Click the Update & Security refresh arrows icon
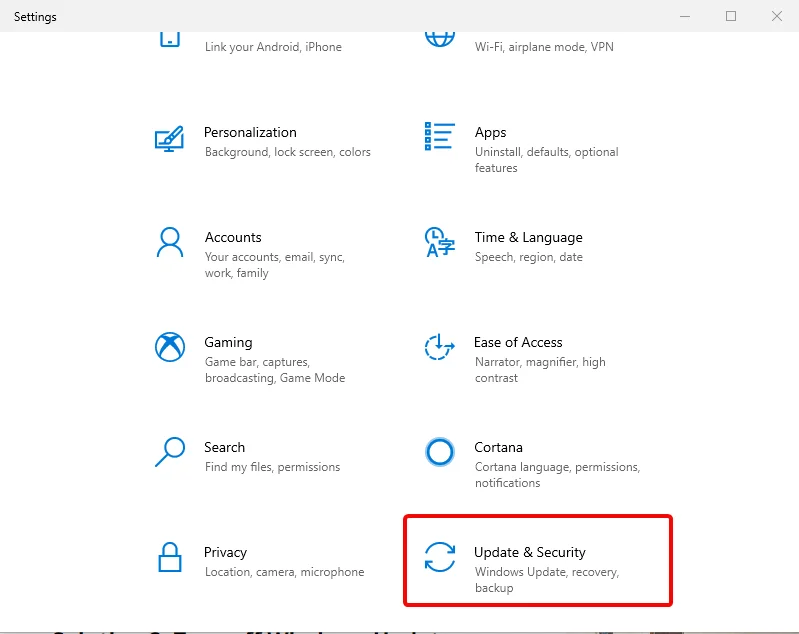The height and width of the screenshot is (634, 799). [x=440, y=557]
